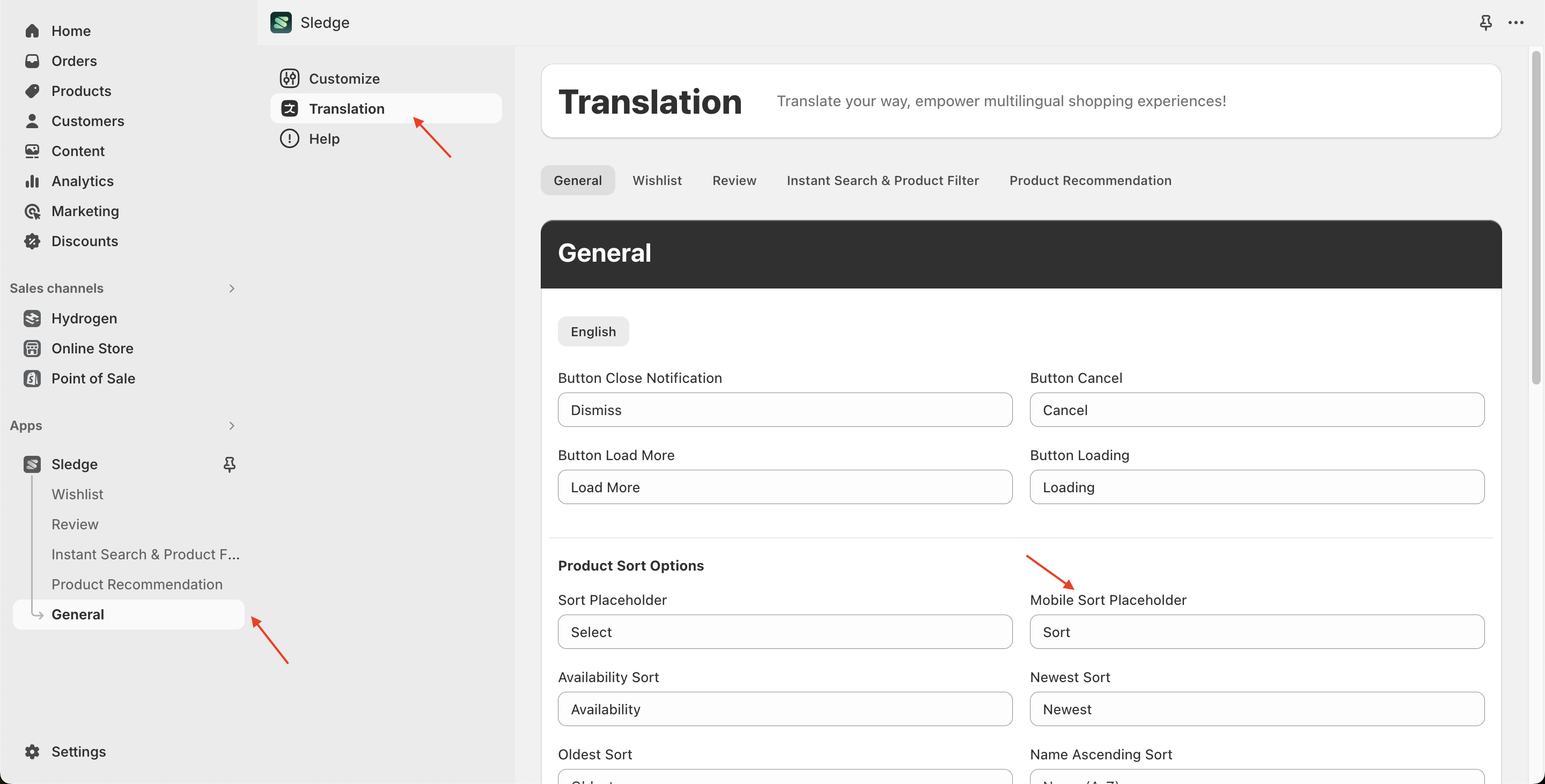This screenshot has width=1545, height=784.
Task: Click the Hydrogen sales channel icon
Action: (32, 319)
